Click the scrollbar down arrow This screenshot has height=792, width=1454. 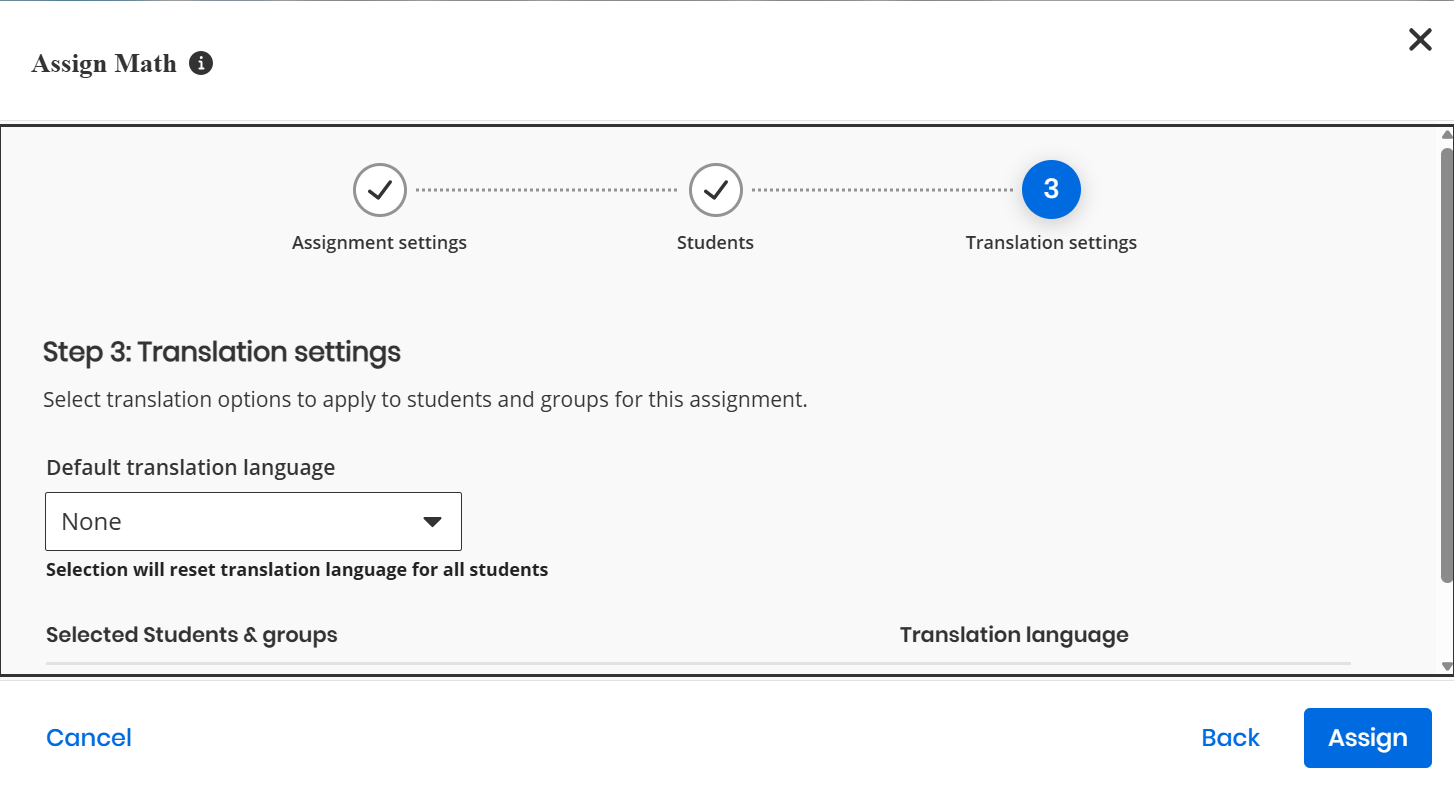(x=1446, y=666)
